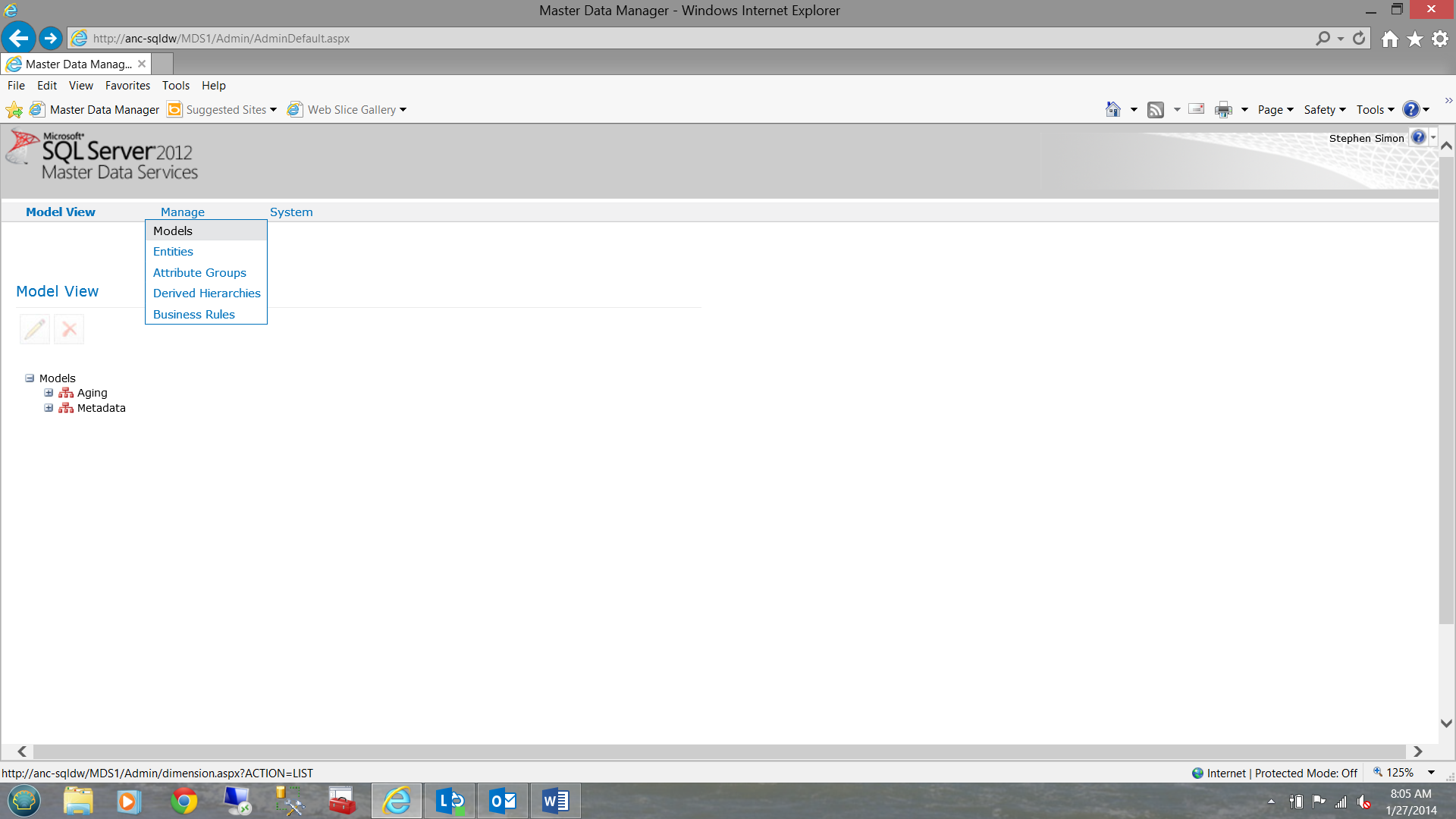
Task: Click the Derived Hierarchies link
Action: click(206, 293)
